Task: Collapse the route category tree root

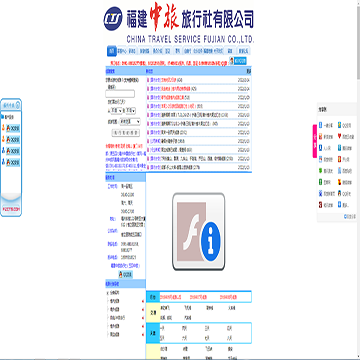Action: coord(107,293)
